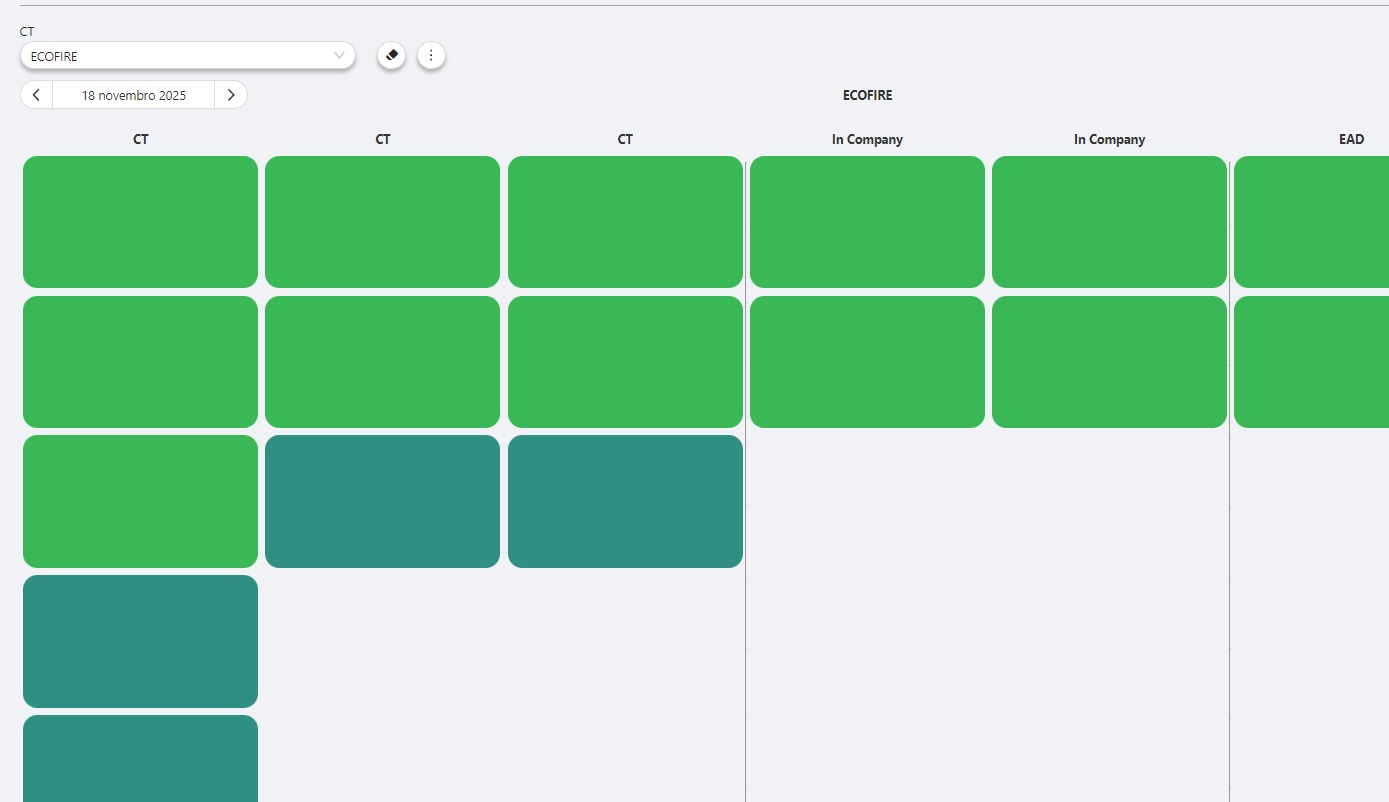
Task: Open the ECOFIRE dropdown under CT
Action: [187, 56]
